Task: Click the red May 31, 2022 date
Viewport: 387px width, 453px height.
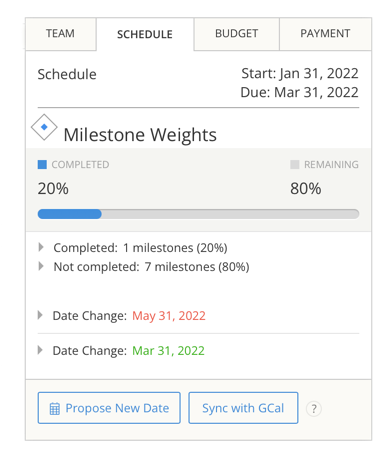Action: (169, 316)
